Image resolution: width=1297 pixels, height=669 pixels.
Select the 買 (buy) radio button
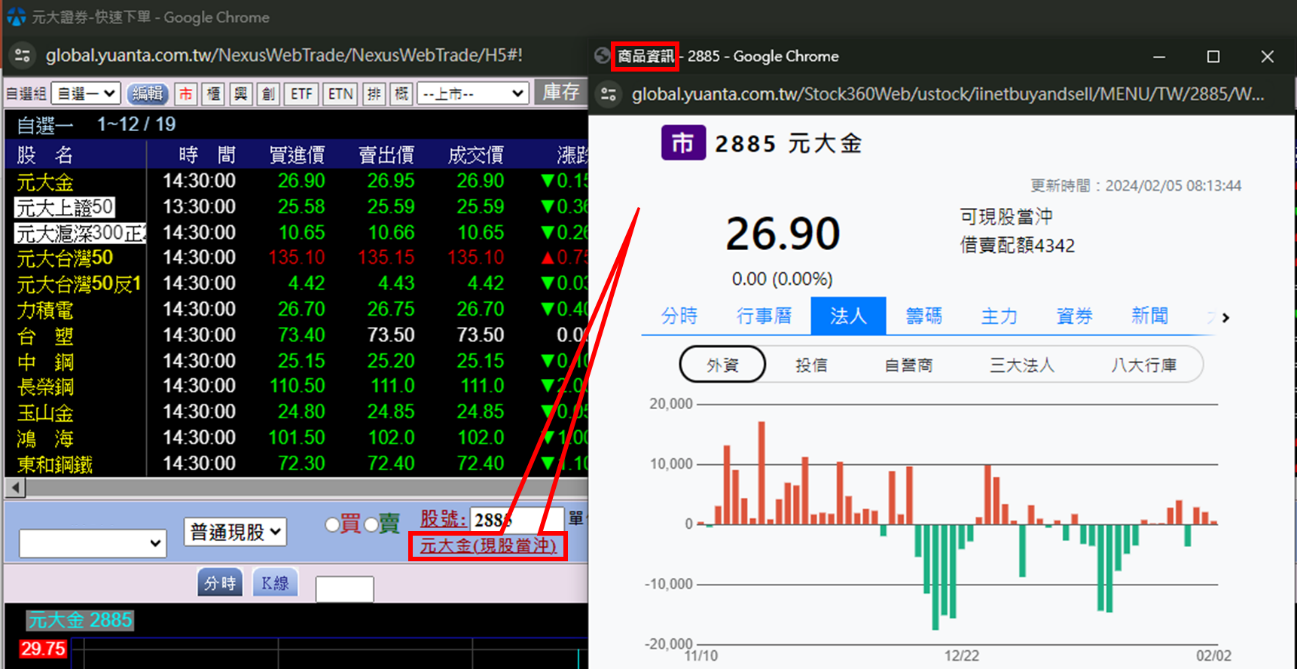(x=333, y=525)
